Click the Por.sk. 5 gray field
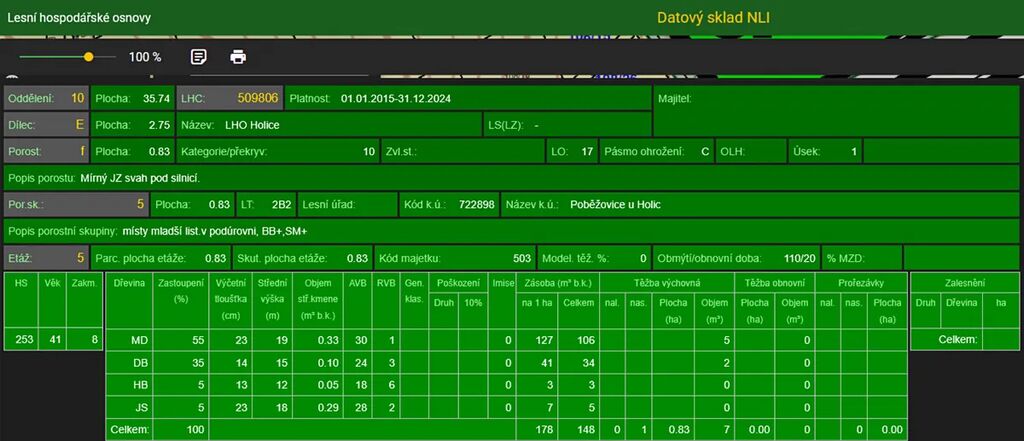The height and width of the screenshot is (441, 1024). click(77, 204)
